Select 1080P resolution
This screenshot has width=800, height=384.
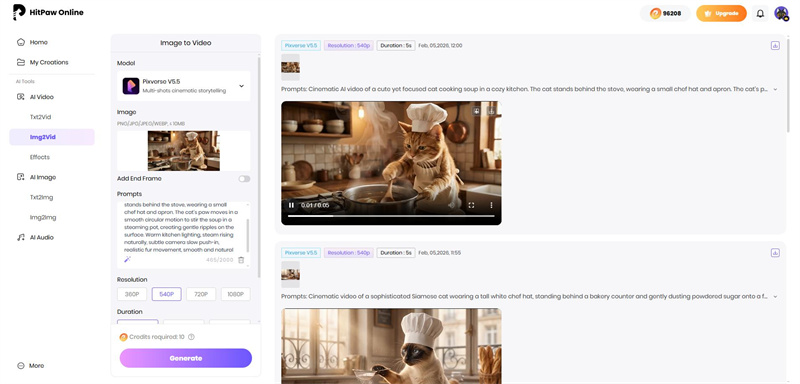(236, 294)
